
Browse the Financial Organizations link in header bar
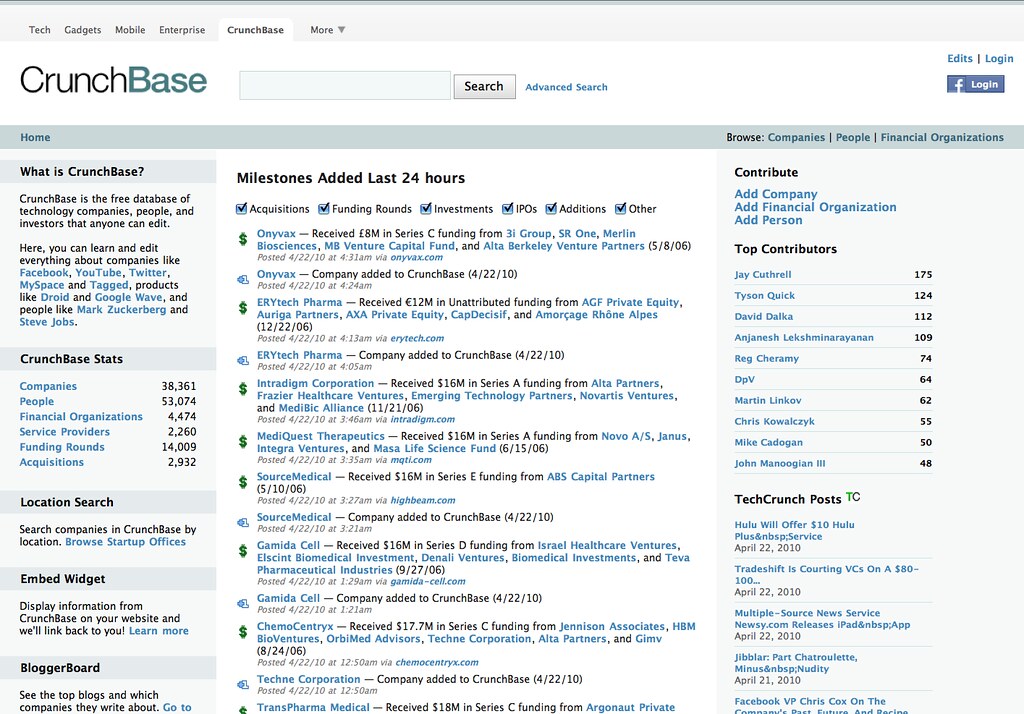coord(942,137)
